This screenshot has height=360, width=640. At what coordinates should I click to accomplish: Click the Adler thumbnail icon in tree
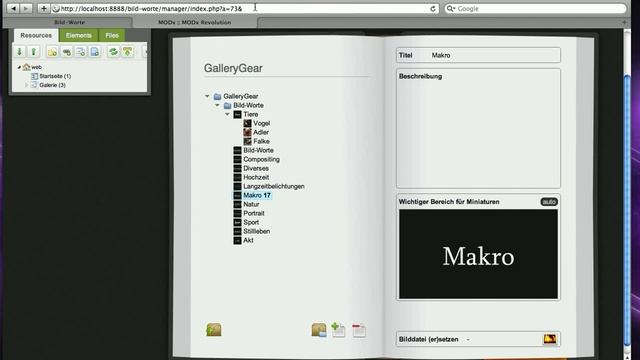[x=247, y=132]
